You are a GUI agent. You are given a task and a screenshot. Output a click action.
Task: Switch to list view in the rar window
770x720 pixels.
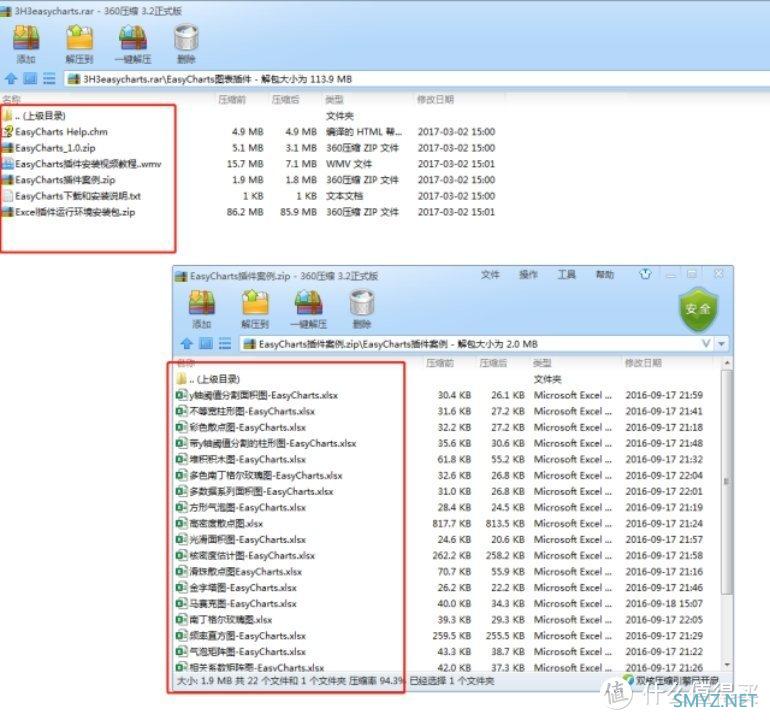coord(49,79)
